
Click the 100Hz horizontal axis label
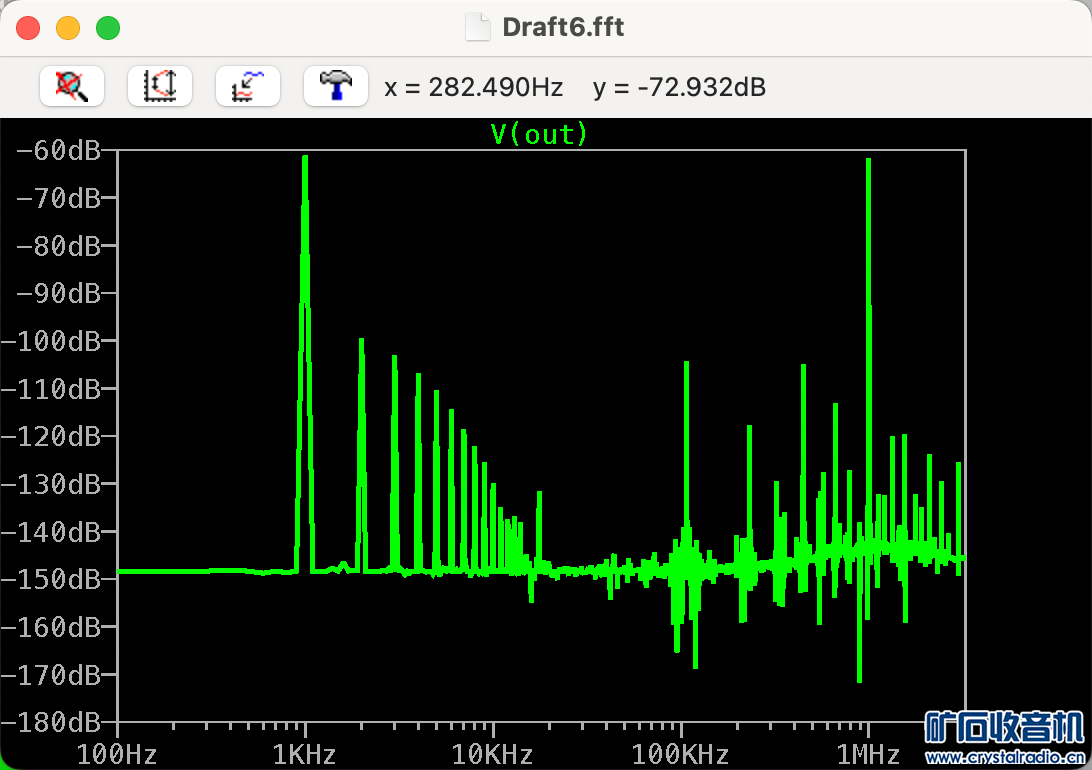(x=118, y=754)
